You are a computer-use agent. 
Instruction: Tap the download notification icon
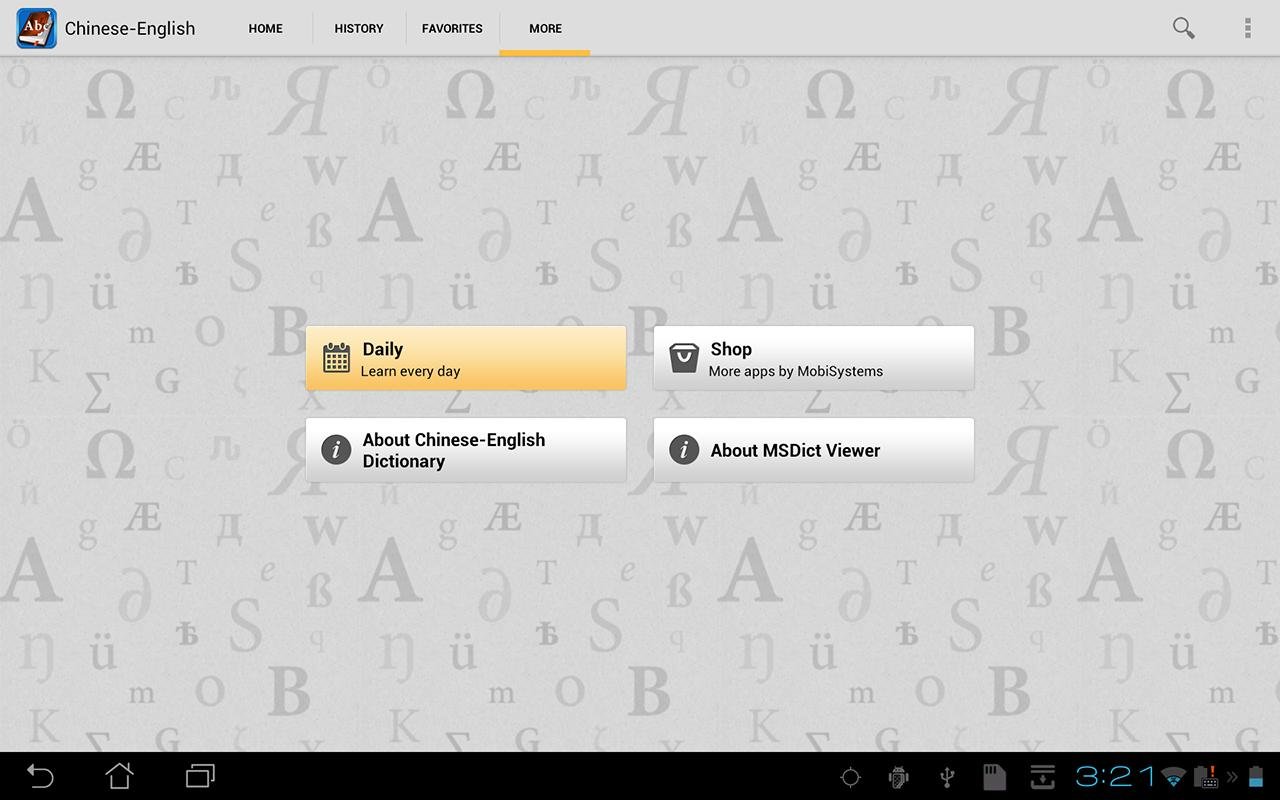click(1042, 777)
